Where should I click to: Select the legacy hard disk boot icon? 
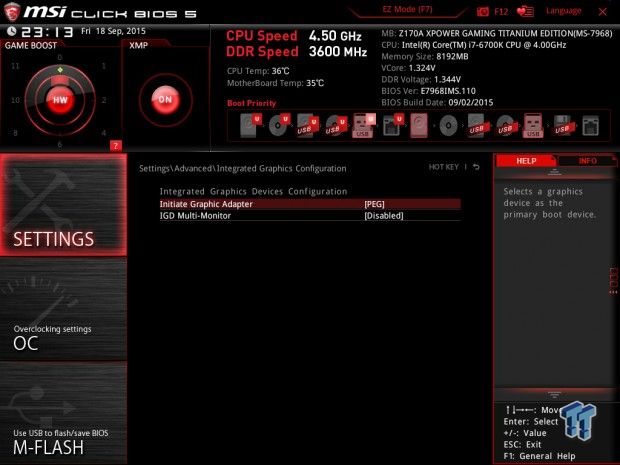click(x=419, y=125)
